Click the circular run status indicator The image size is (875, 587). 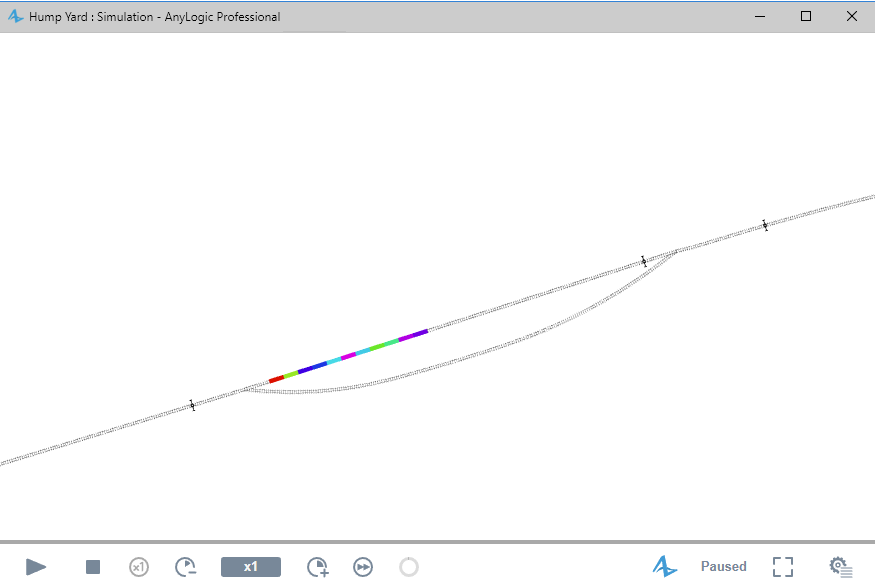pos(409,567)
